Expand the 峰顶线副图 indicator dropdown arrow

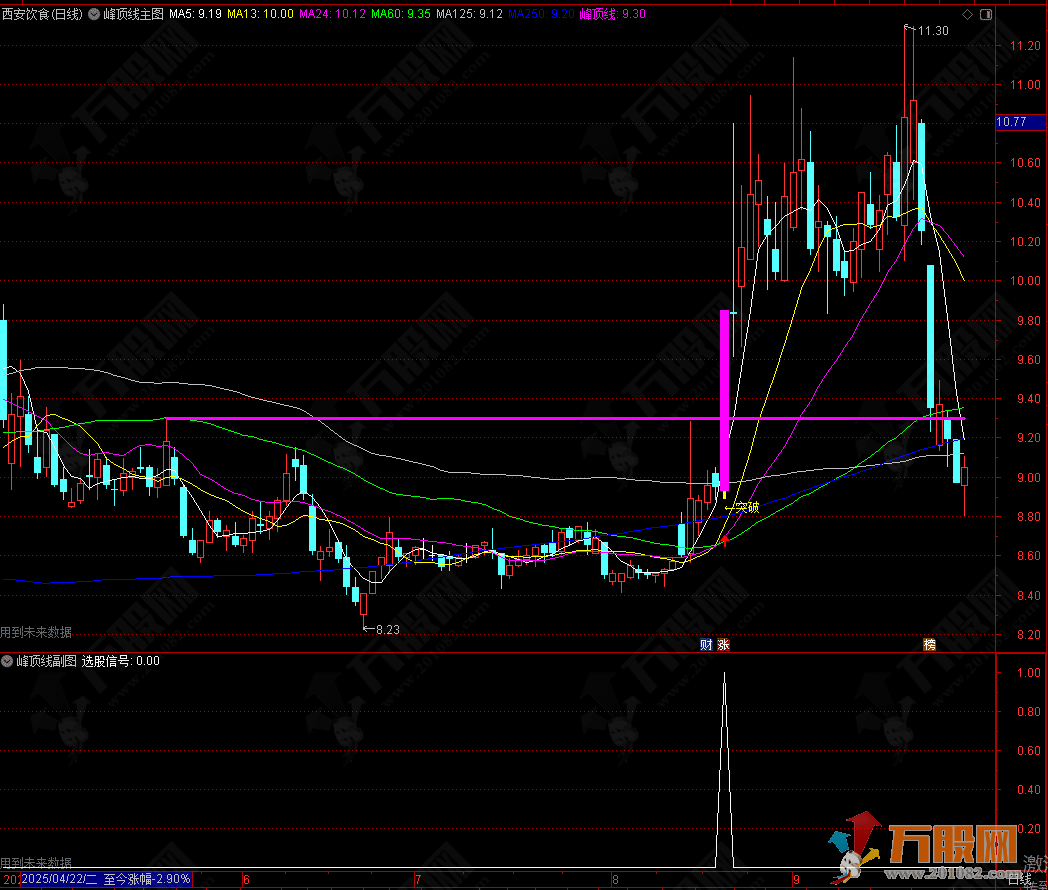click(8, 661)
